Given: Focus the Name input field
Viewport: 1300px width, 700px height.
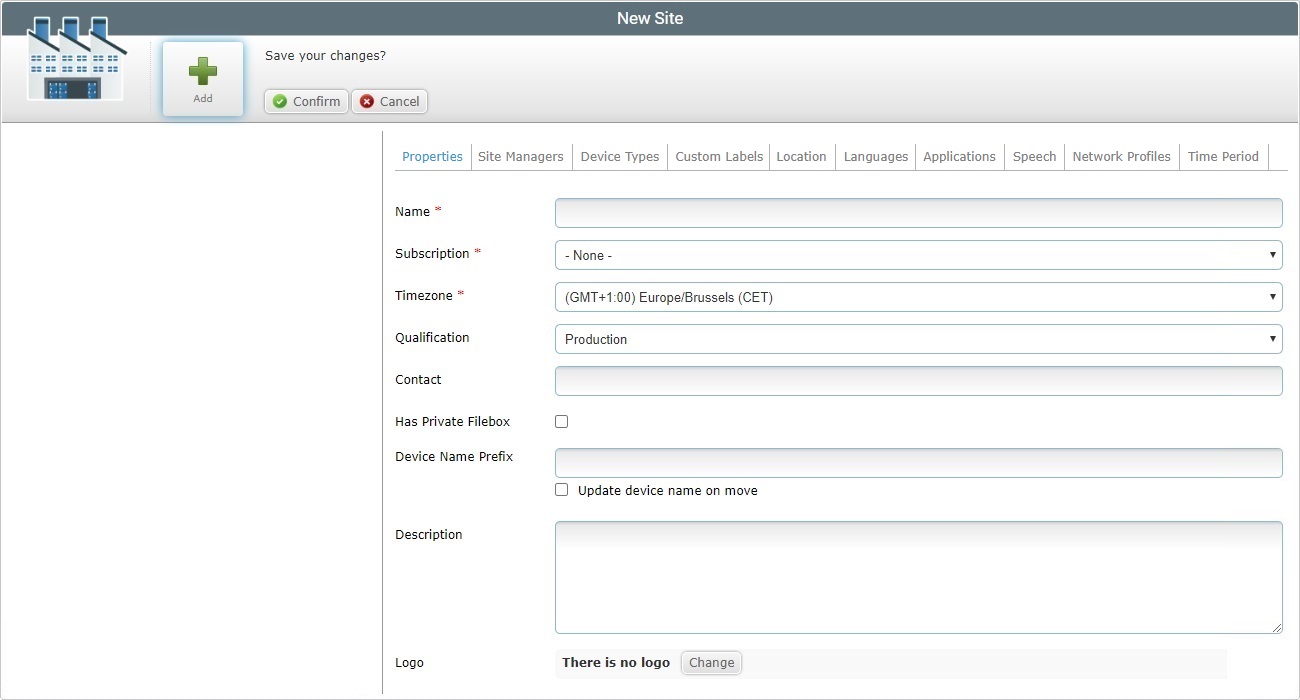Looking at the screenshot, I should click(918, 213).
